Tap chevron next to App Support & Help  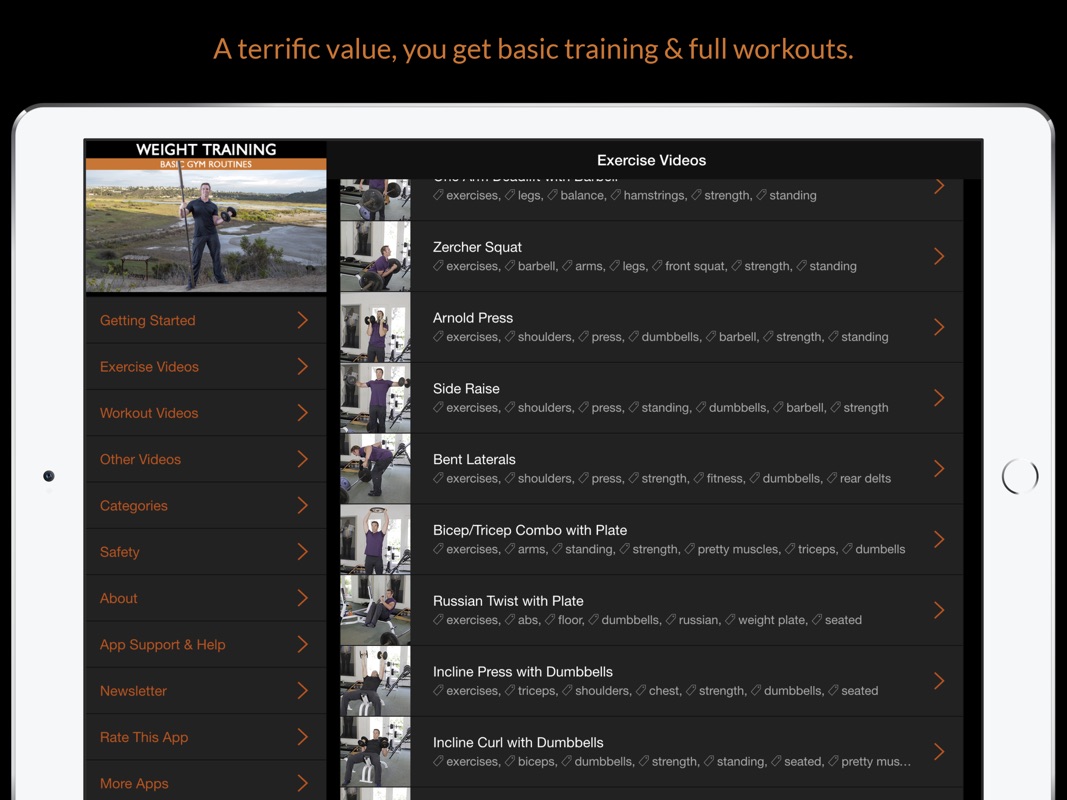tap(303, 644)
